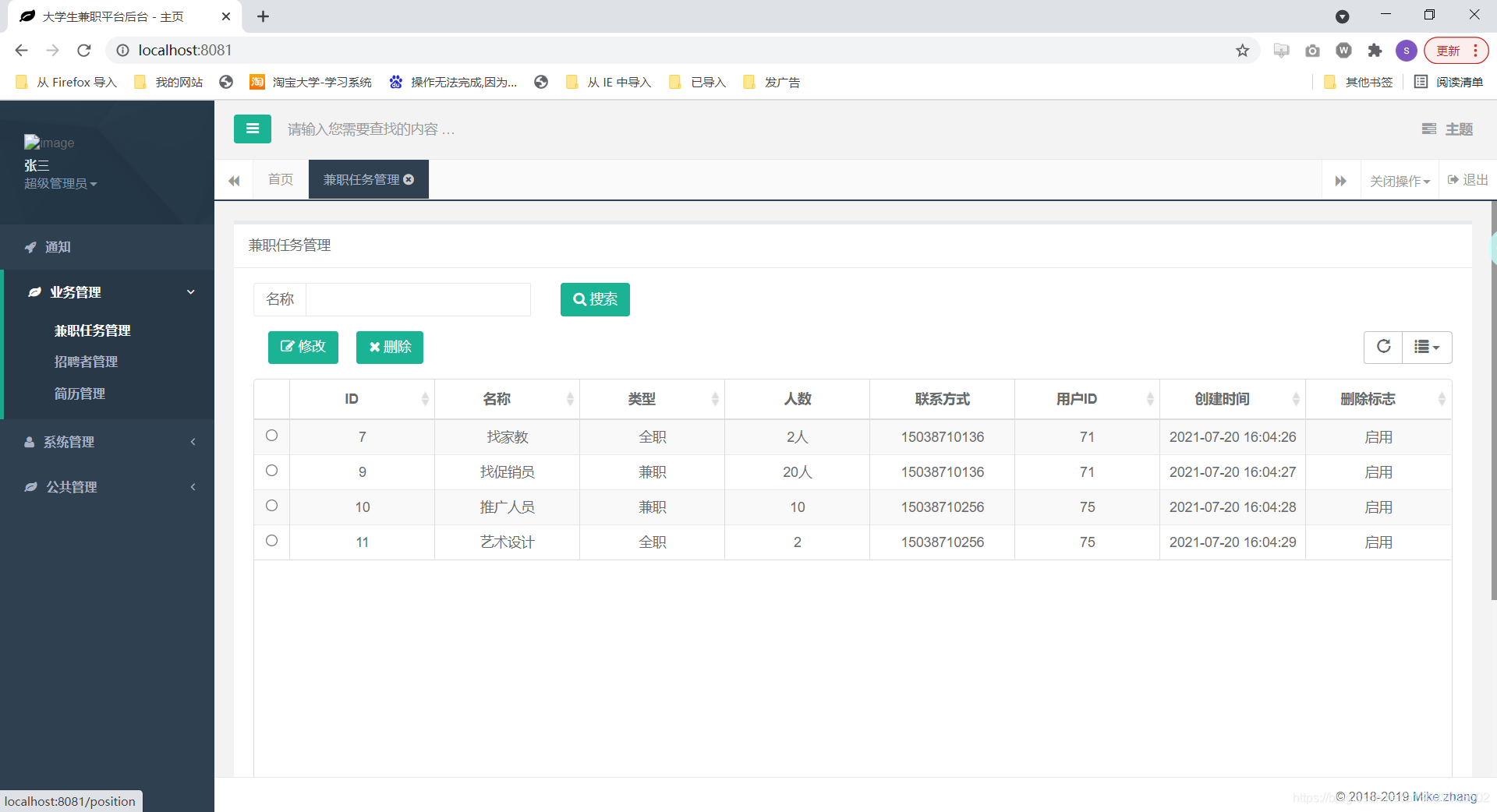Collapse the 业务管理 menu
Image resolution: width=1497 pixels, height=812 pixels.
click(x=109, y=292)
